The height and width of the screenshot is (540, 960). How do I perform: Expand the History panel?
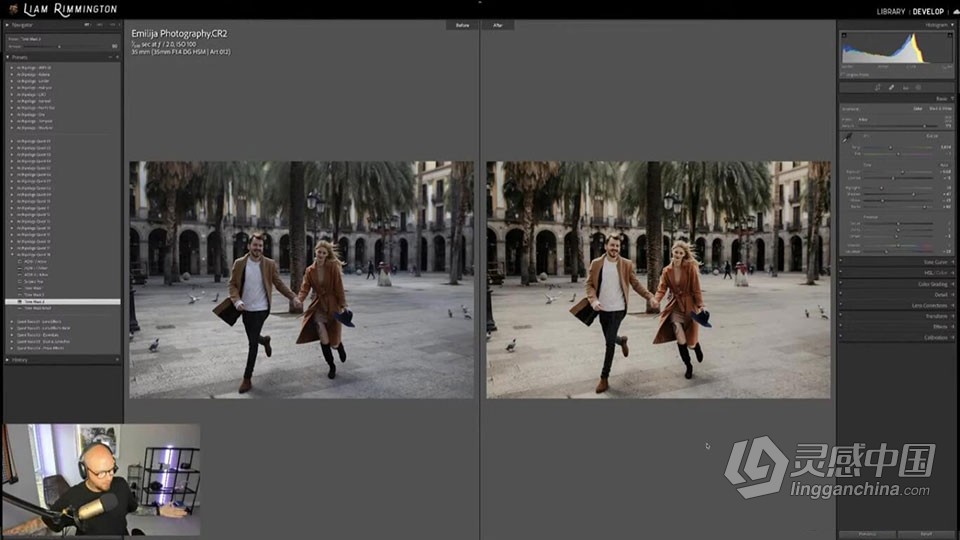(20, 359)
